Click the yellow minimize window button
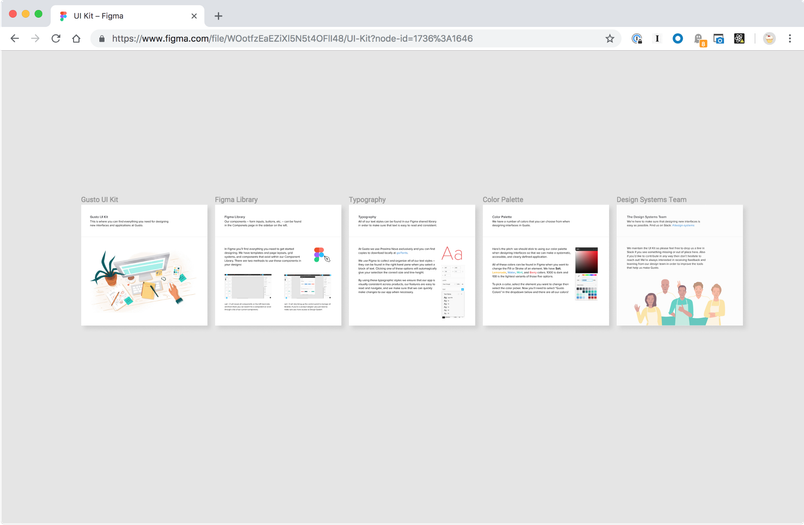 coord(26,14)
